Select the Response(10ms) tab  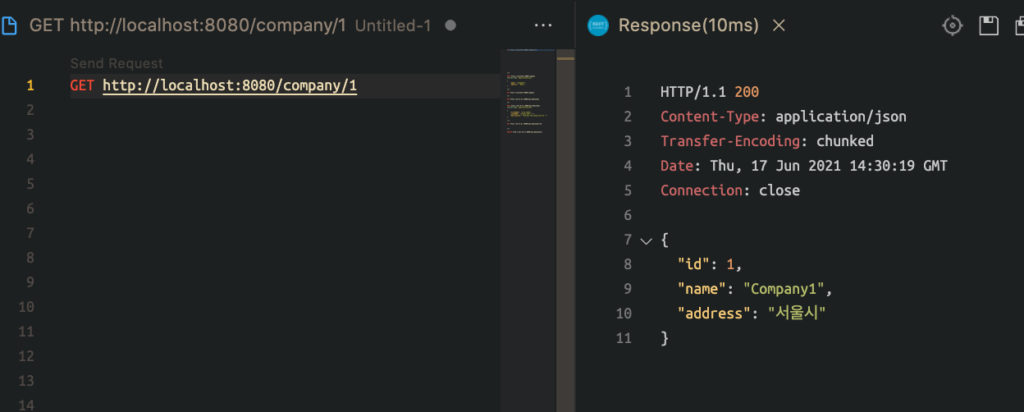click(x=688, y=25)
